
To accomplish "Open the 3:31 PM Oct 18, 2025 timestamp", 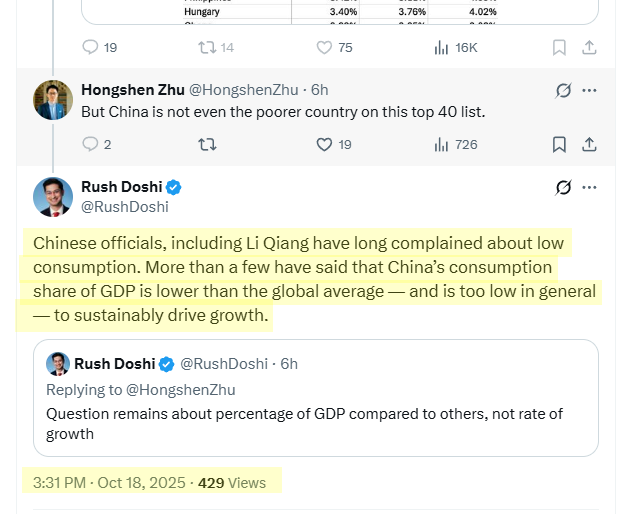I will point(108,482).
